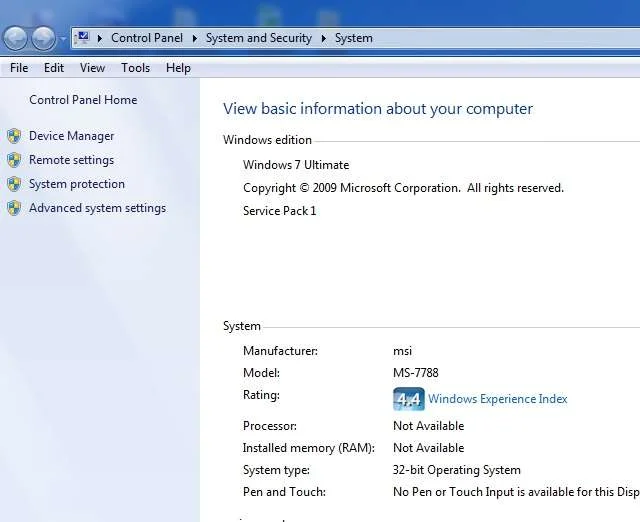
Task: Open the View menu
Action: point(92,68)
